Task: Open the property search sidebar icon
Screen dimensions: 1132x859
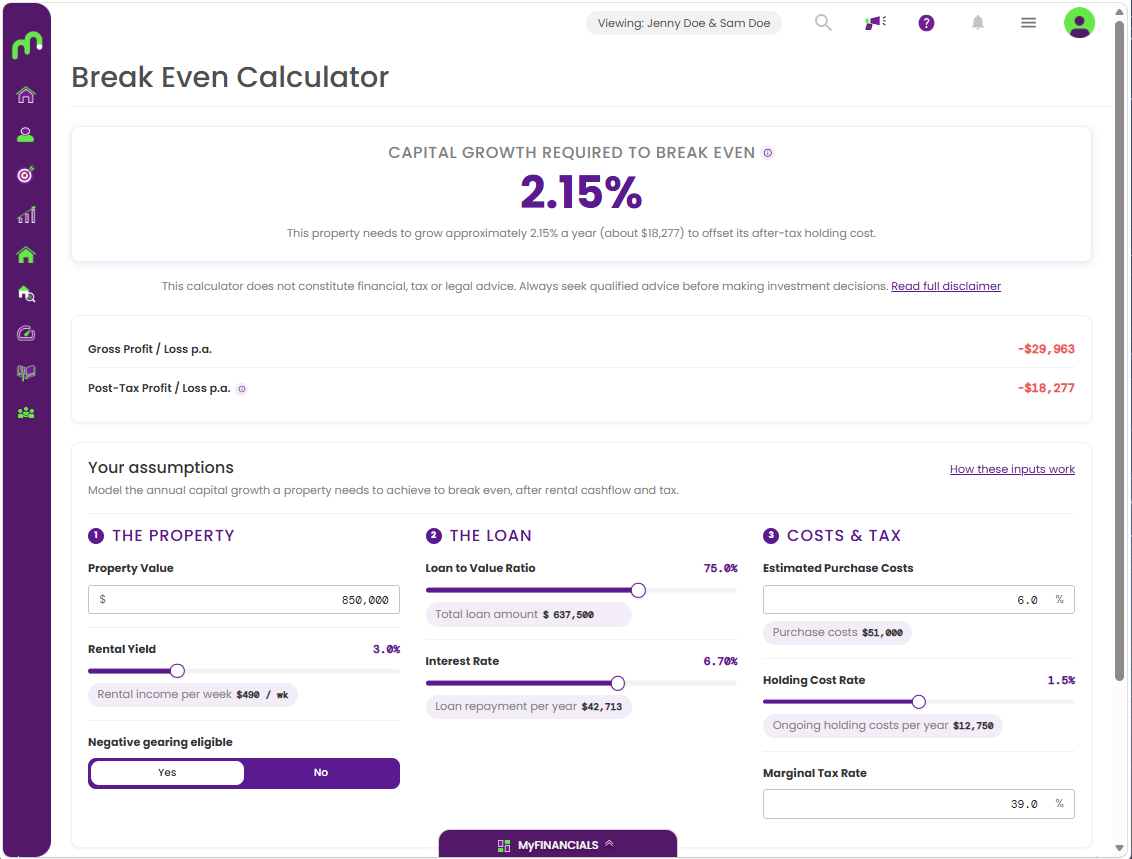Action: pos(26,294)
